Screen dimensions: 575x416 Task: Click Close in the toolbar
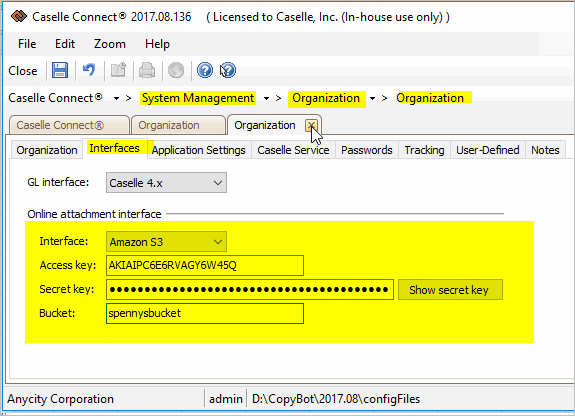(x=23, y=71)
